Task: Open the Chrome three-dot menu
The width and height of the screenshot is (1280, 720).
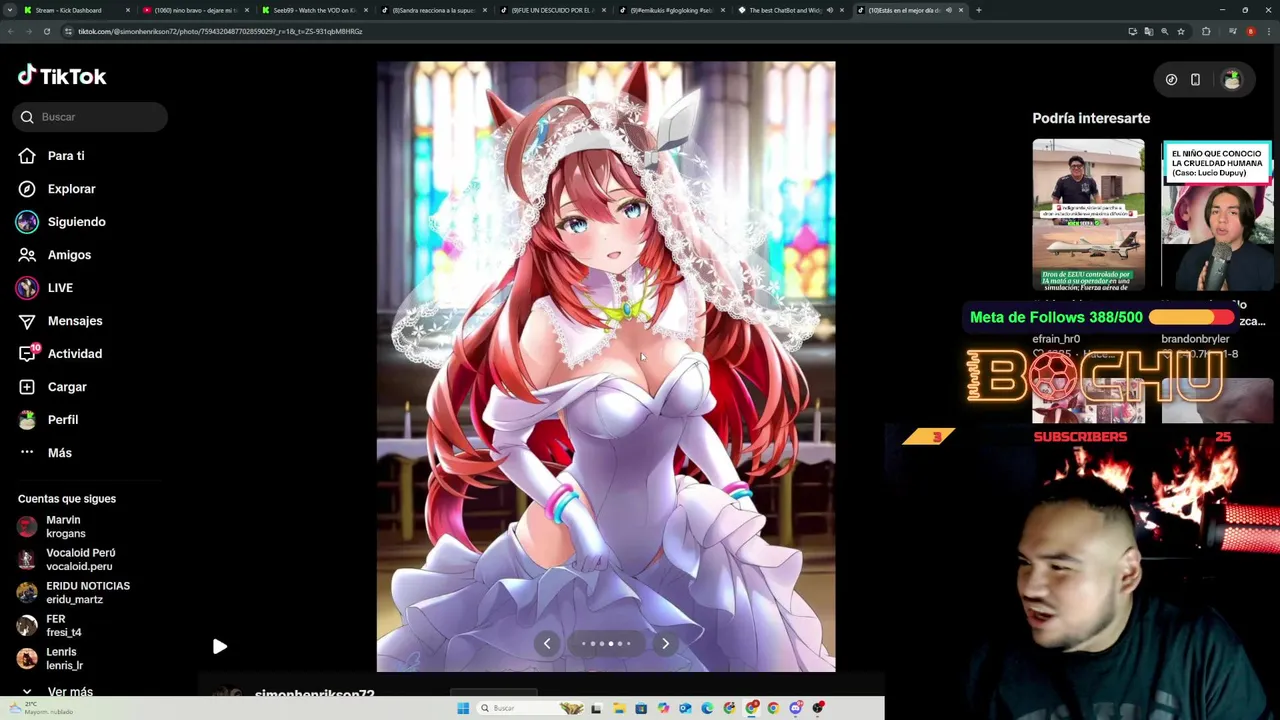Action: coord(1269,31)
